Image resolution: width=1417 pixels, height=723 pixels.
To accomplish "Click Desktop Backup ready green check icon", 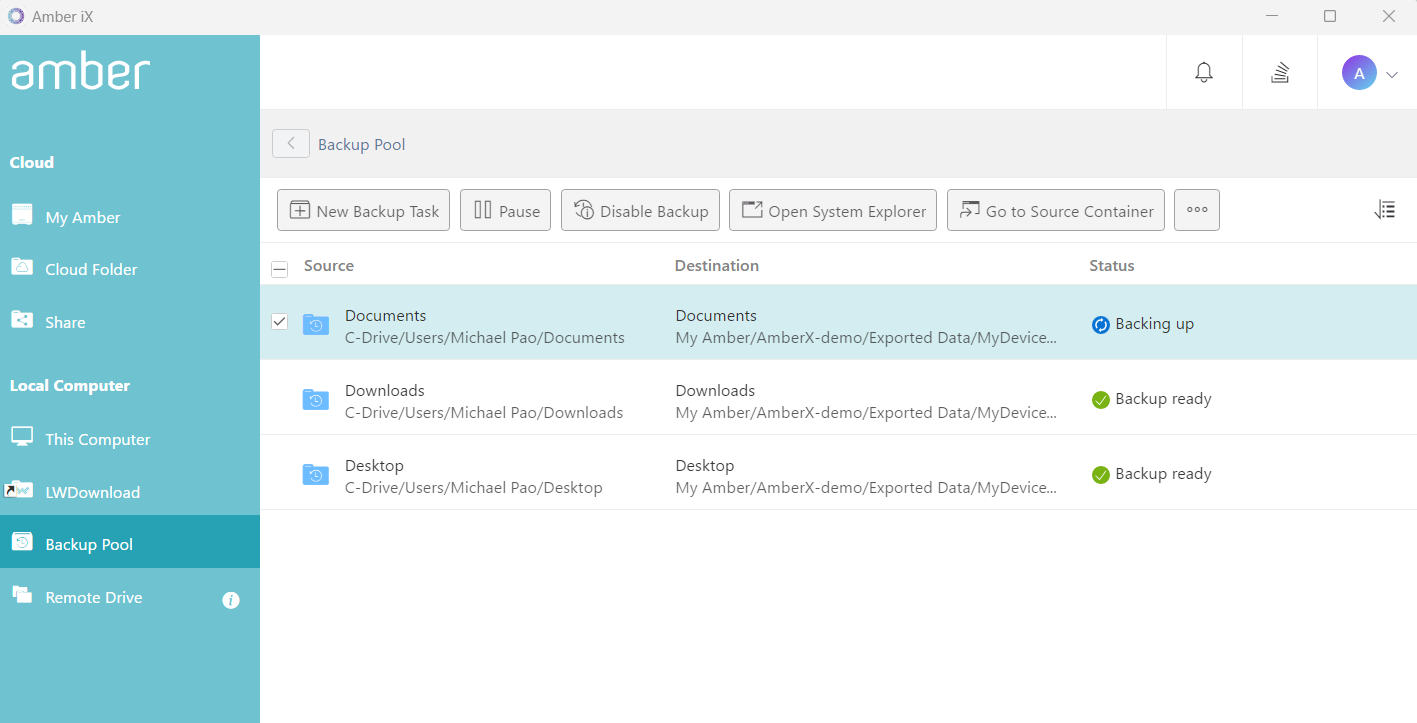I will pos(1101,475).
